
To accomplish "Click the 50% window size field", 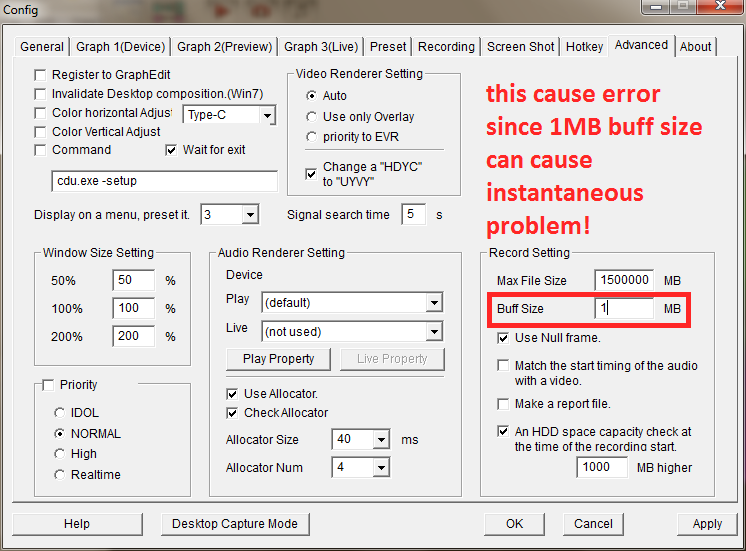I will pos(134,280).
